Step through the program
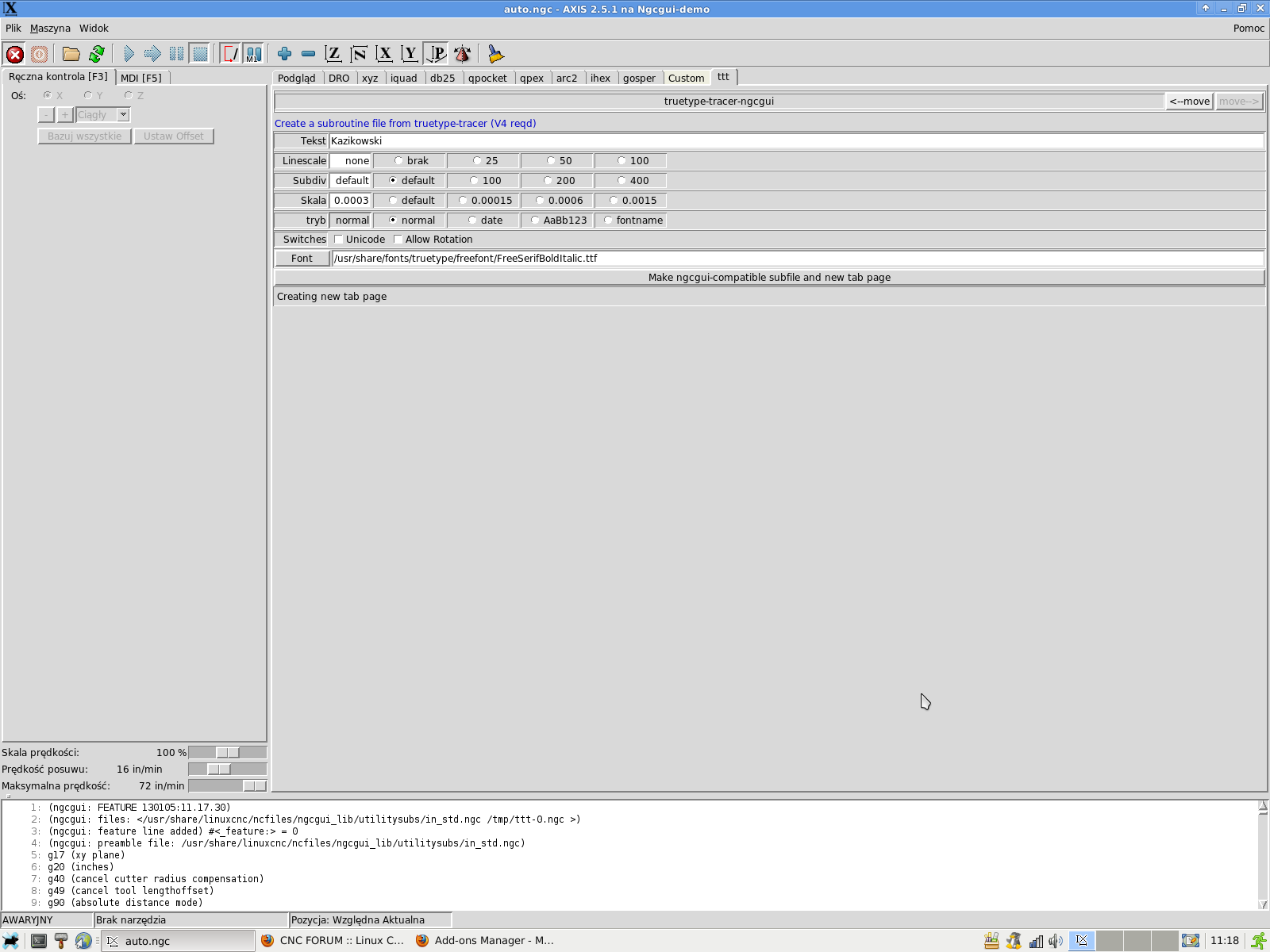The height and width of the screenshot is (952, 1270). click(152, 54)
